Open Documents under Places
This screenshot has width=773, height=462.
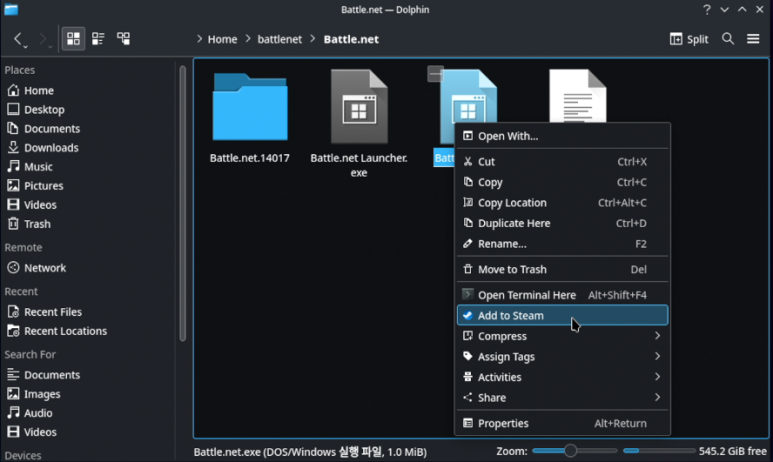pyautogui.click(x=89, y=129)
